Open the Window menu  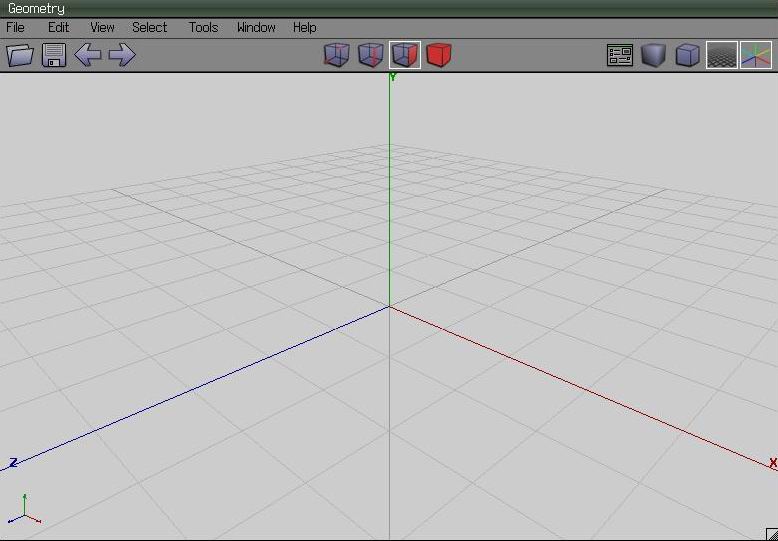coord(256,27)
